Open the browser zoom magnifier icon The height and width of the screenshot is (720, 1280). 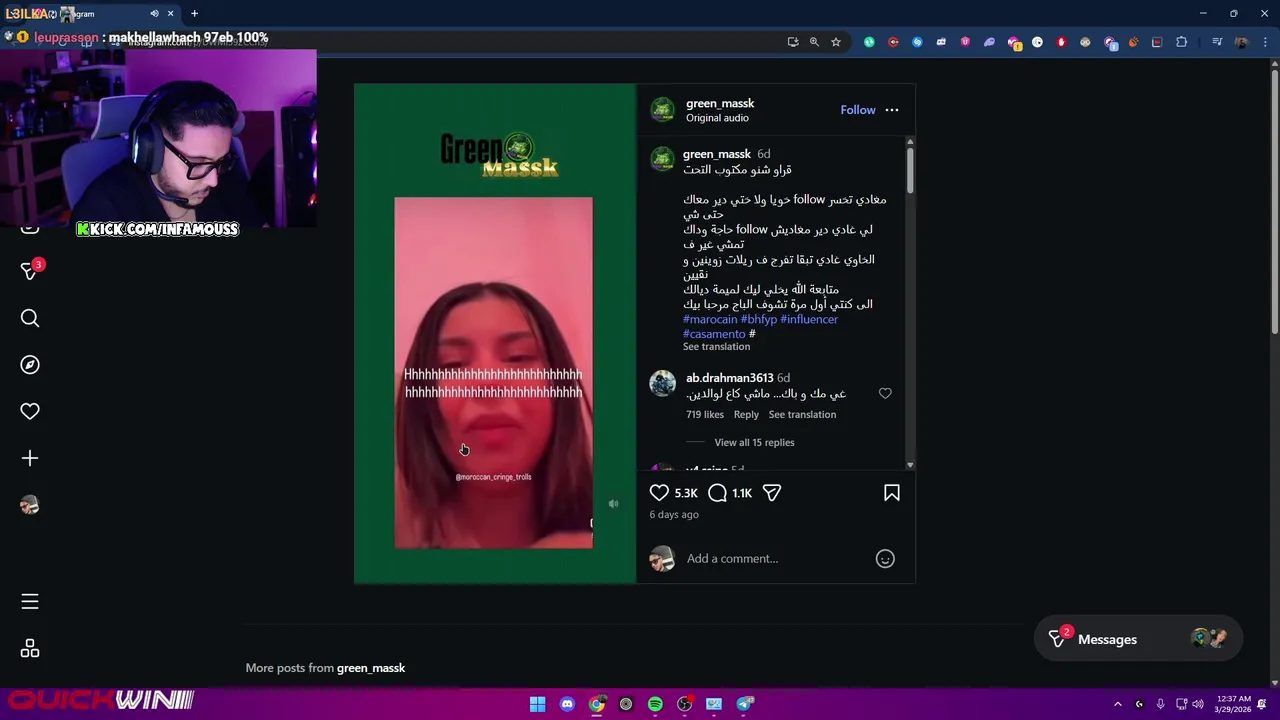click(814, 42)
